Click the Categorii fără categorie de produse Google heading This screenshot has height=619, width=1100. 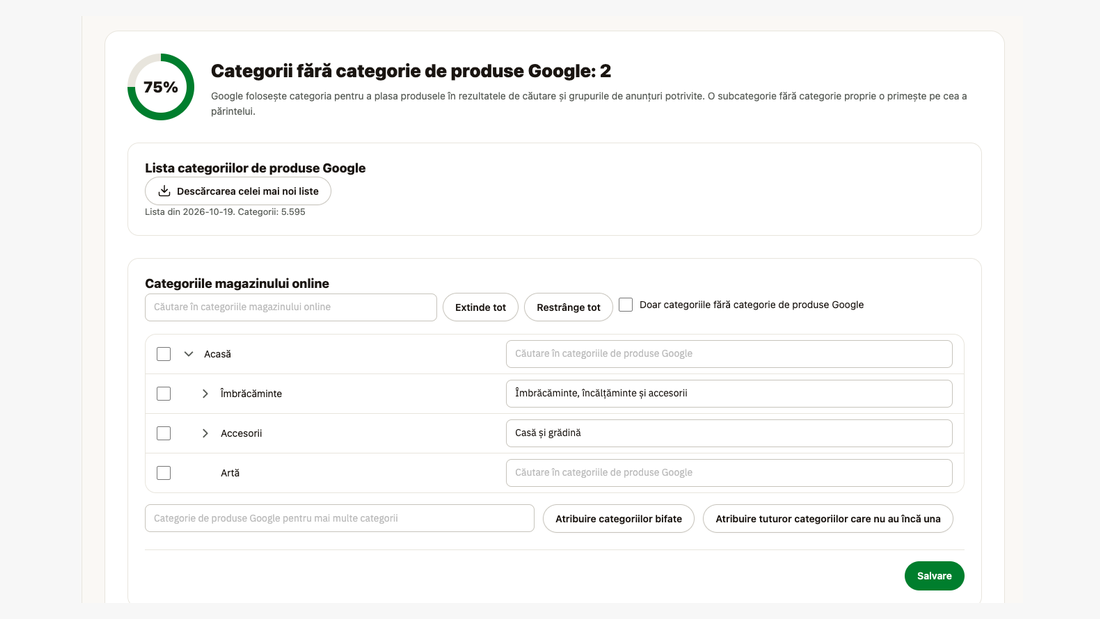411,71
